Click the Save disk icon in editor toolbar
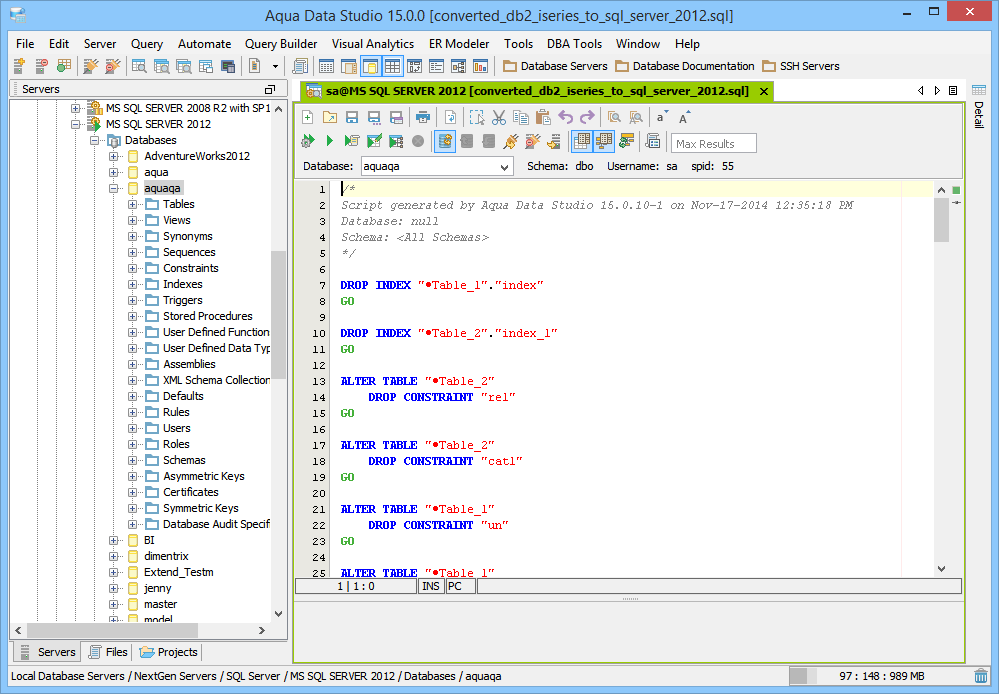The image size is (999, 694). (352, 117)
